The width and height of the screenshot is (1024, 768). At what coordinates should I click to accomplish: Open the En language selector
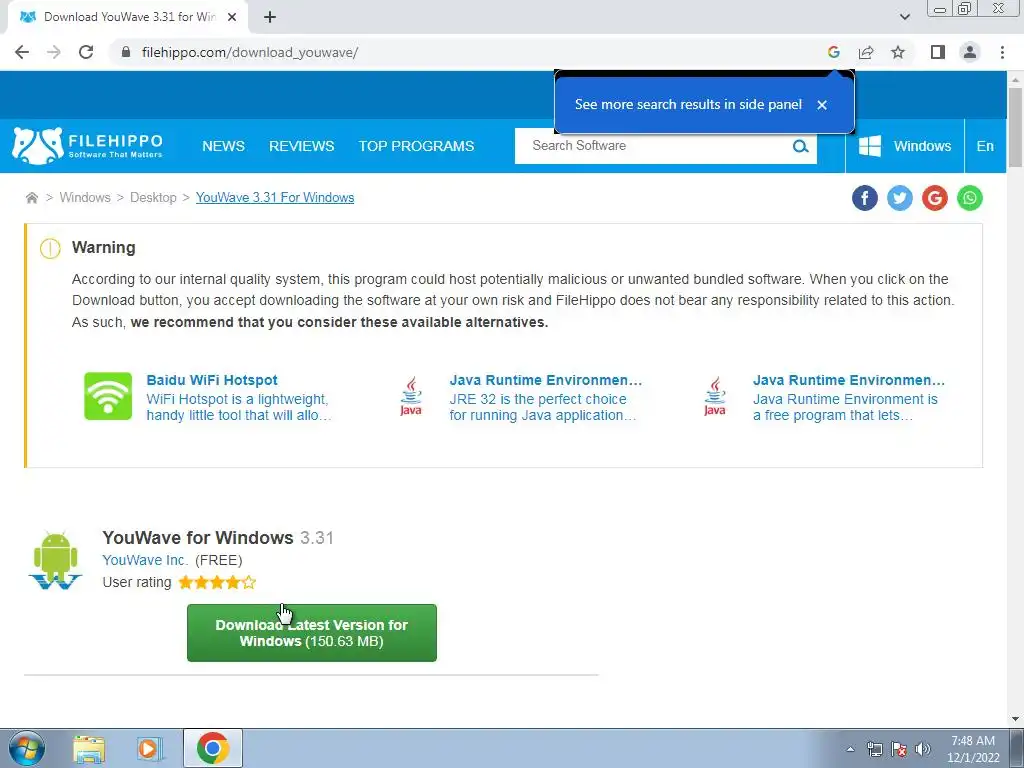coord(985,146)
